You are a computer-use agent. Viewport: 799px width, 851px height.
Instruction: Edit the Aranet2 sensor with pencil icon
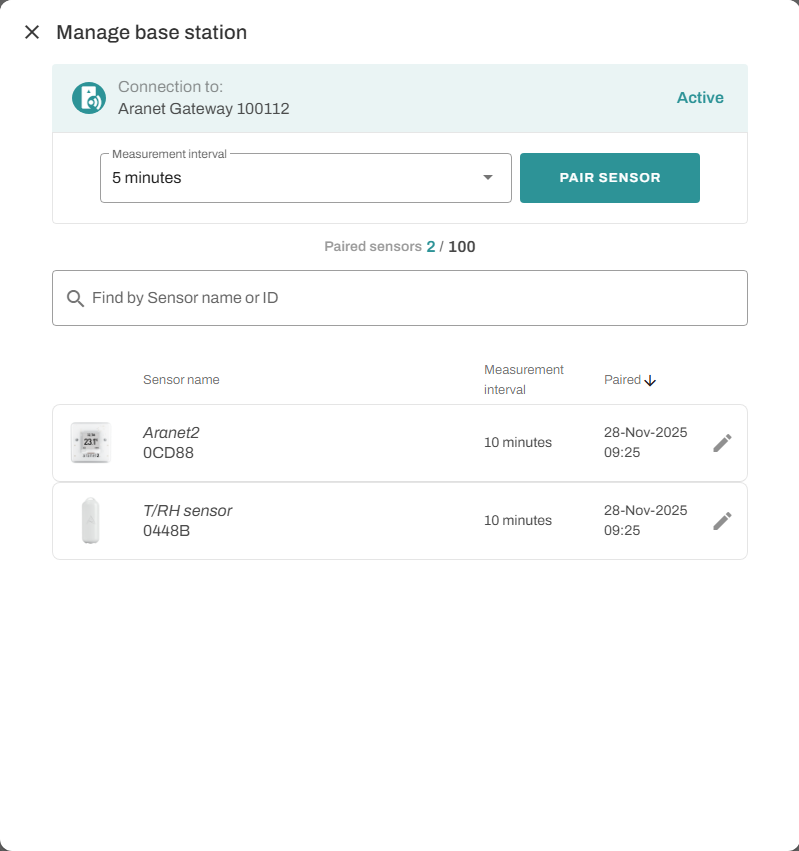(x=722, y=443)
